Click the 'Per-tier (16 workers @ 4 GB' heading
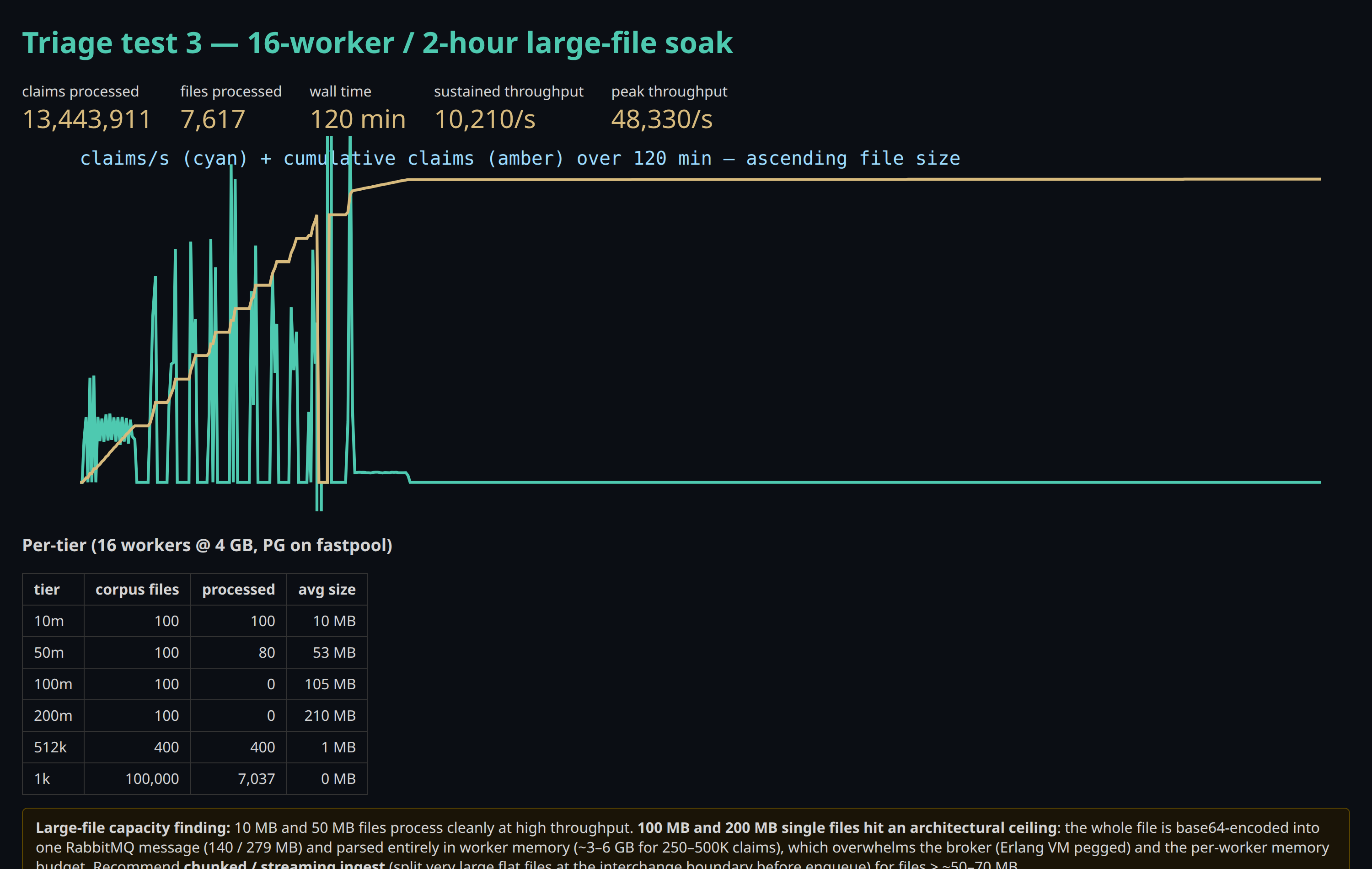Viewport: 1372px width, 869px height. 207,545
